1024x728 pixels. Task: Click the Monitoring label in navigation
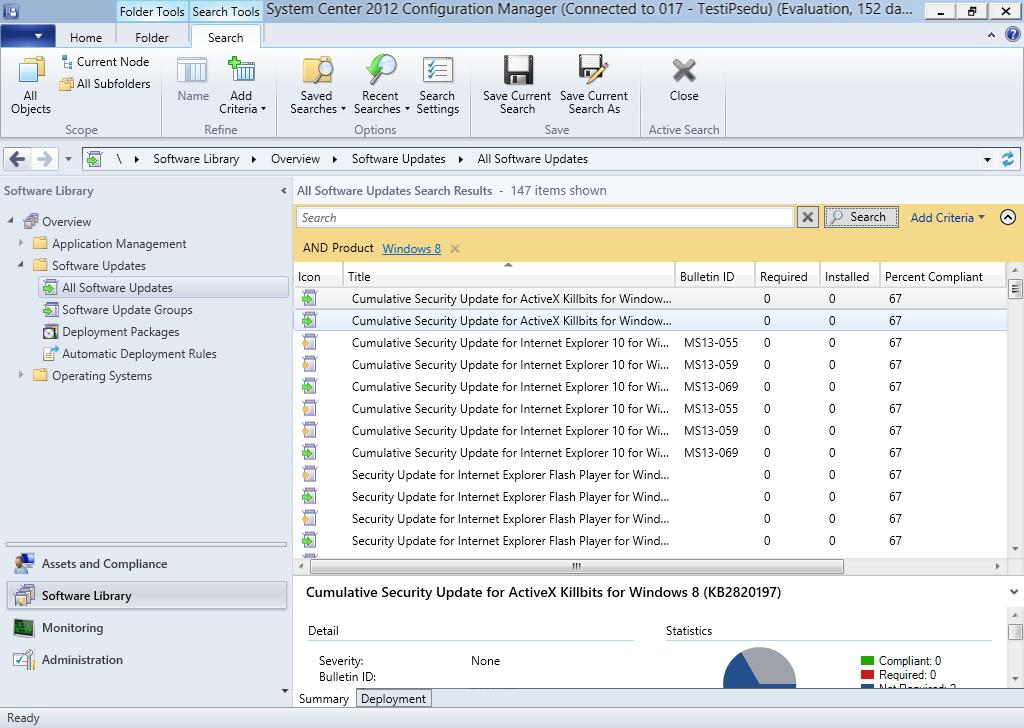pos(72,627)
